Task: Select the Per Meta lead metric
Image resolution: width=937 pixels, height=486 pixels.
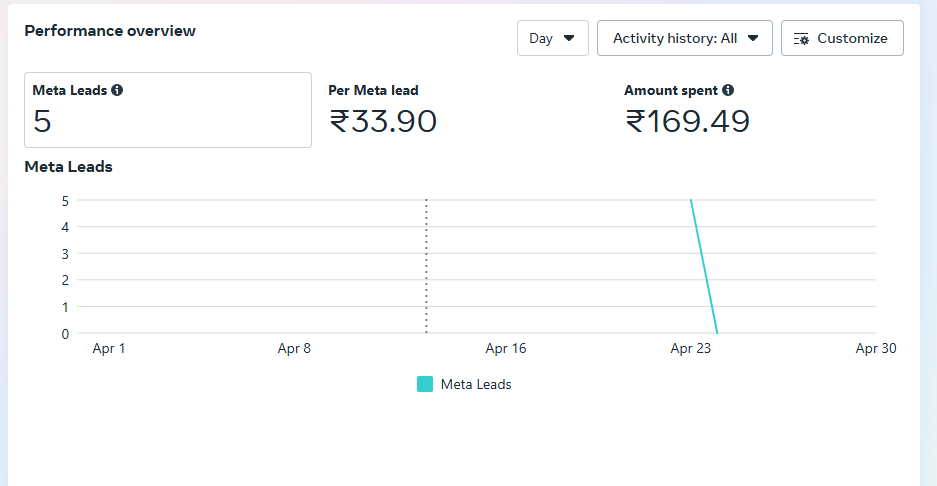Action: [x=373, y=90]
